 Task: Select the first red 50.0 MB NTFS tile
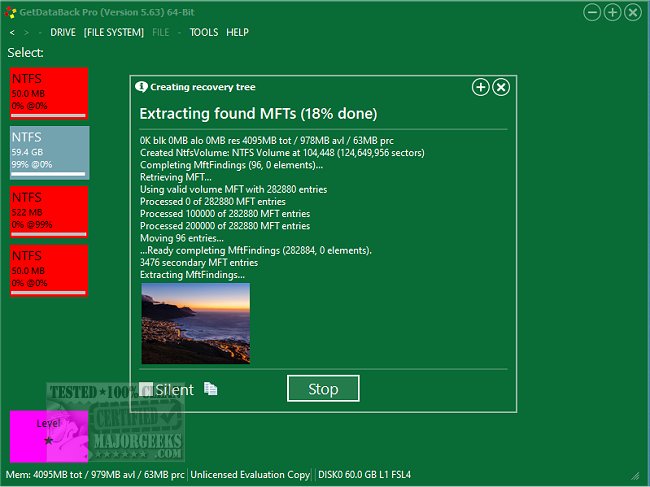point(49,93)
